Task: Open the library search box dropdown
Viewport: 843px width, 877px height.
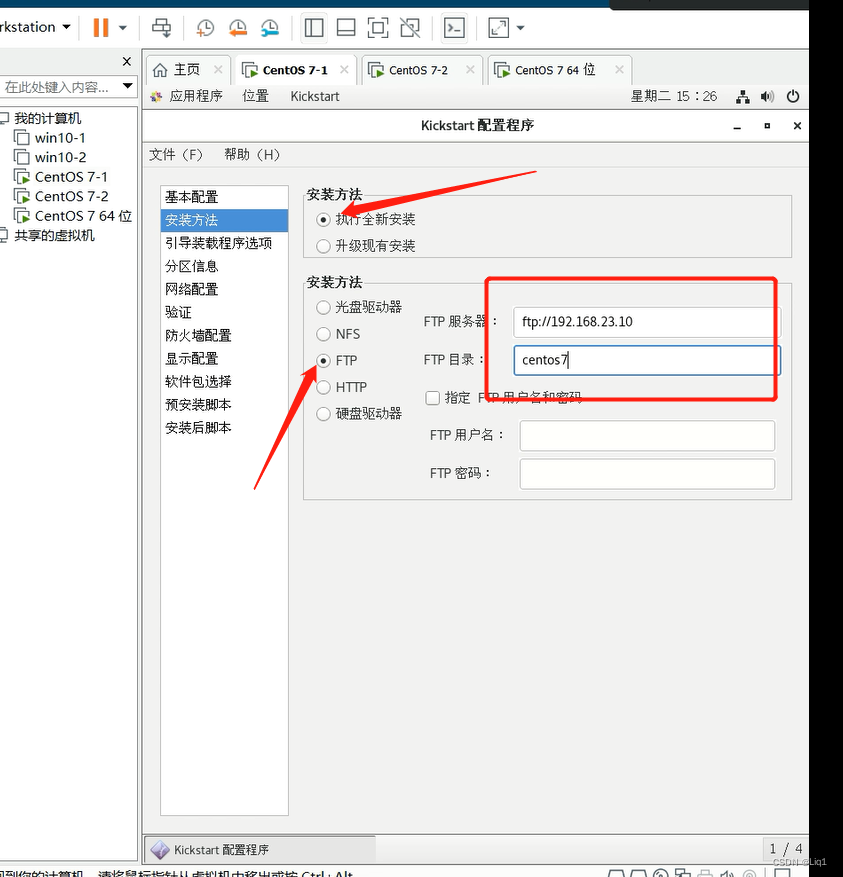Action: click(x=126, y=86)
